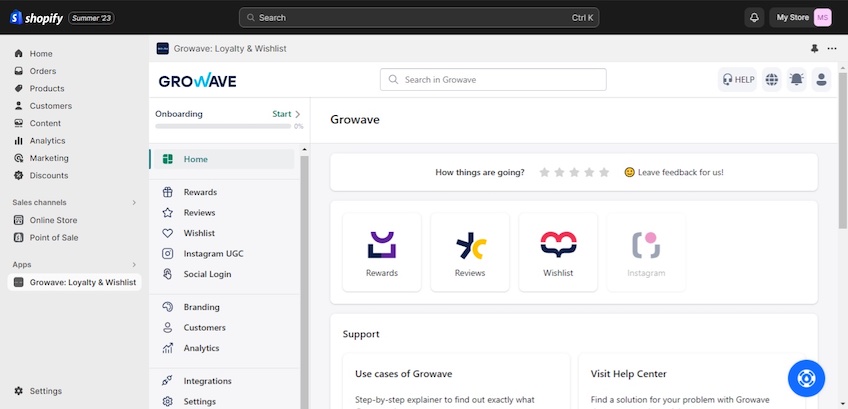Open the Point of Sale channel
Image resolution: width=848 pixels, height=409 pixels.
54,238
